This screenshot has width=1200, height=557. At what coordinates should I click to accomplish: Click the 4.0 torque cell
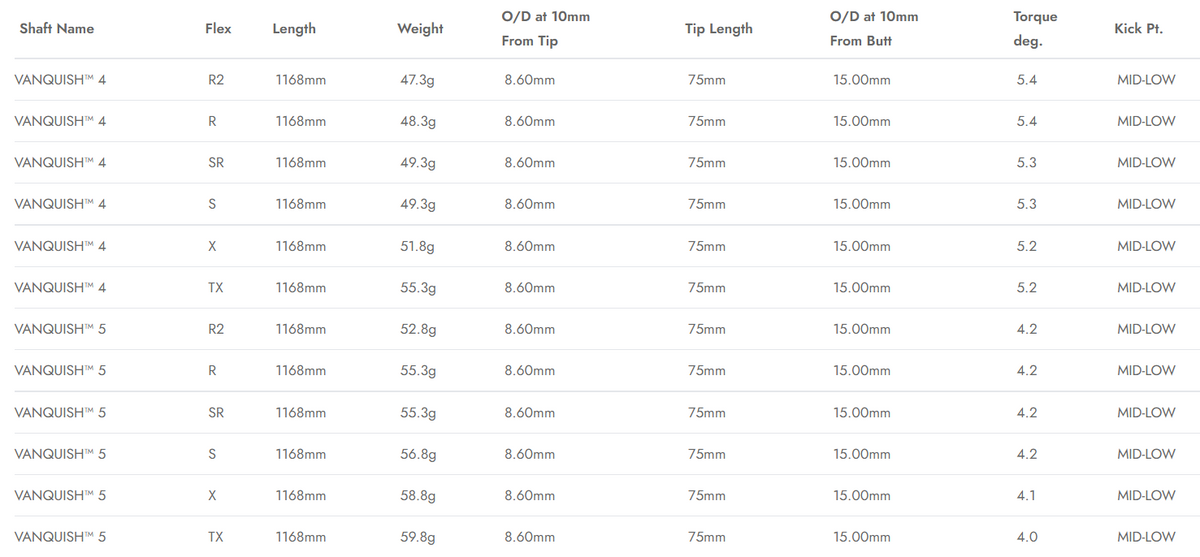click(x=1026, y=537)
